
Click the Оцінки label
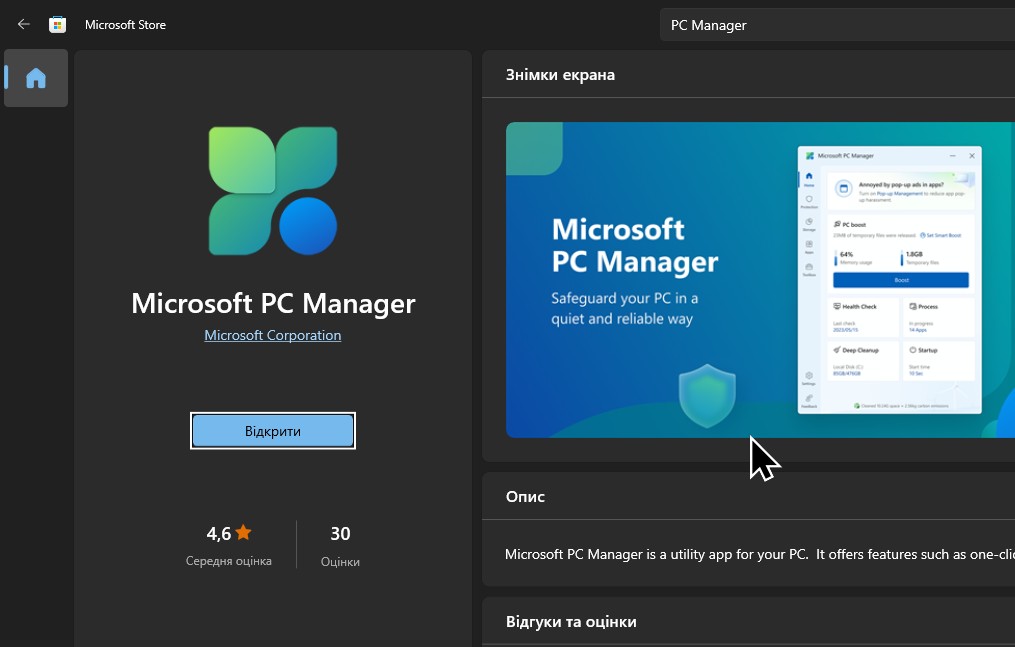[340, 562]
